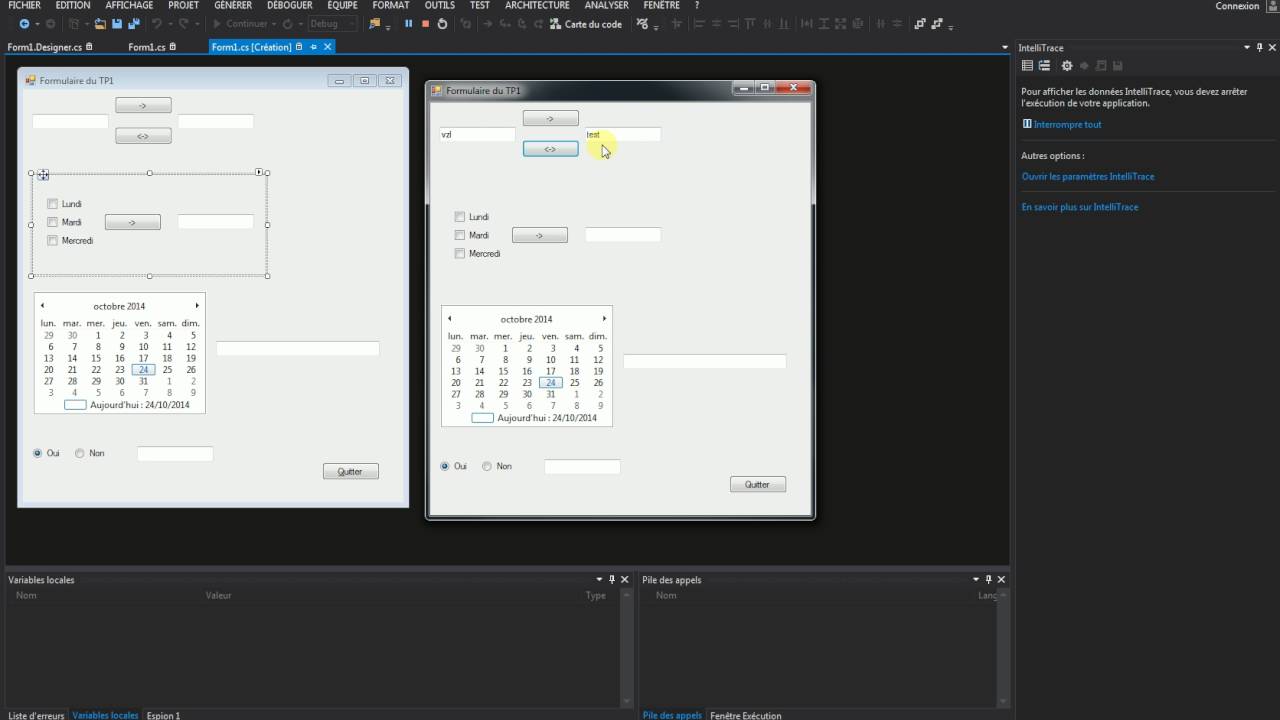Check Lundi in the running form
1280x720 pixels.
point(460,217)
